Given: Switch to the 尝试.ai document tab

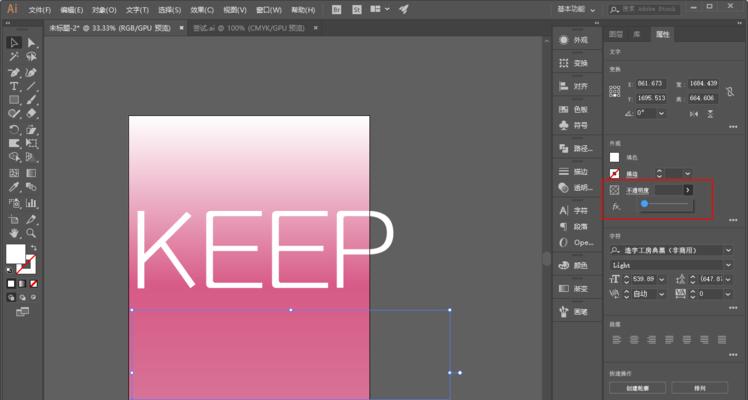Looking at the screenshot, I should coord(249,28).
